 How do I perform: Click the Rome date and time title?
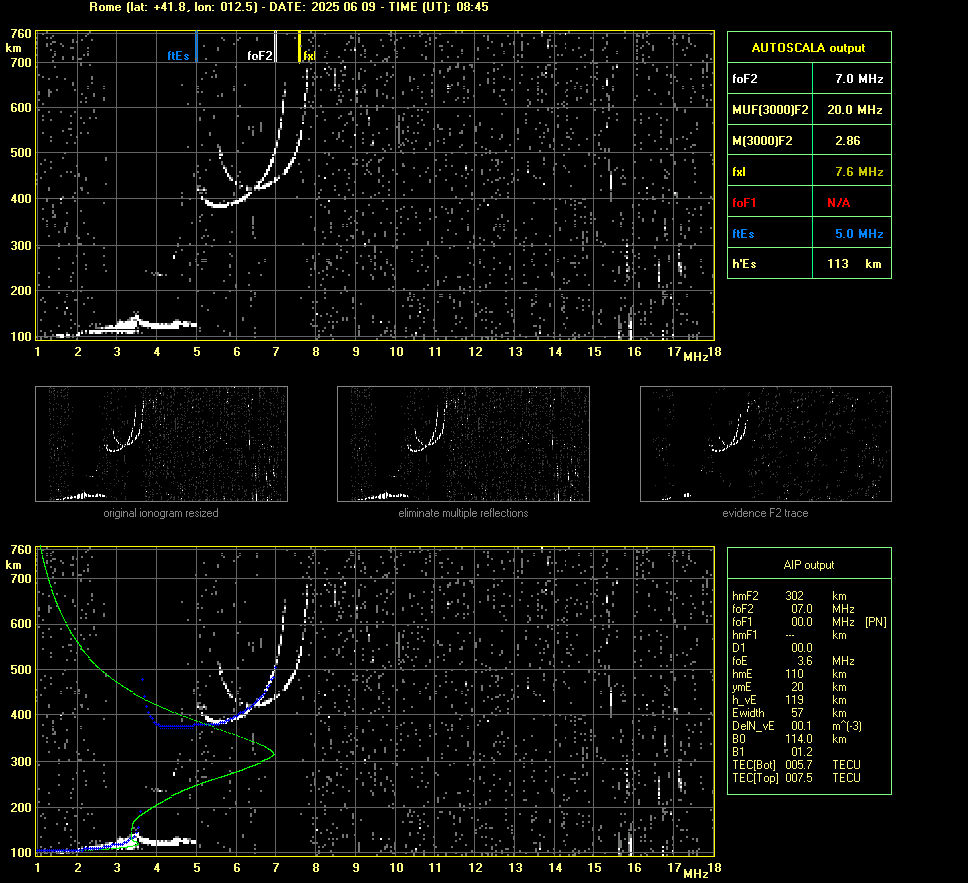pos(289,7)
